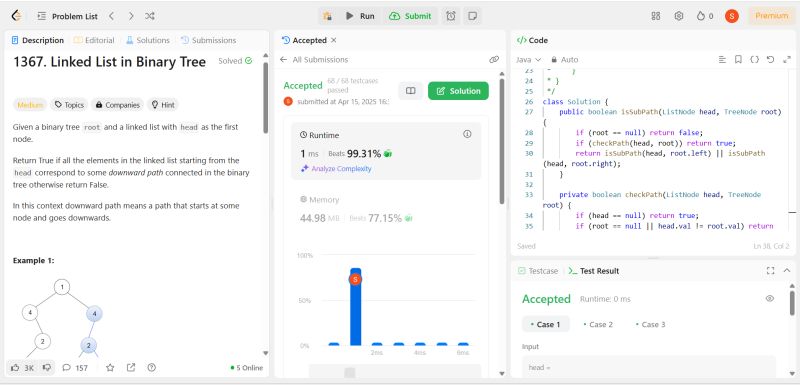Open the settings gear icon
The image size is (800, 385).
[x=679, y=16]
